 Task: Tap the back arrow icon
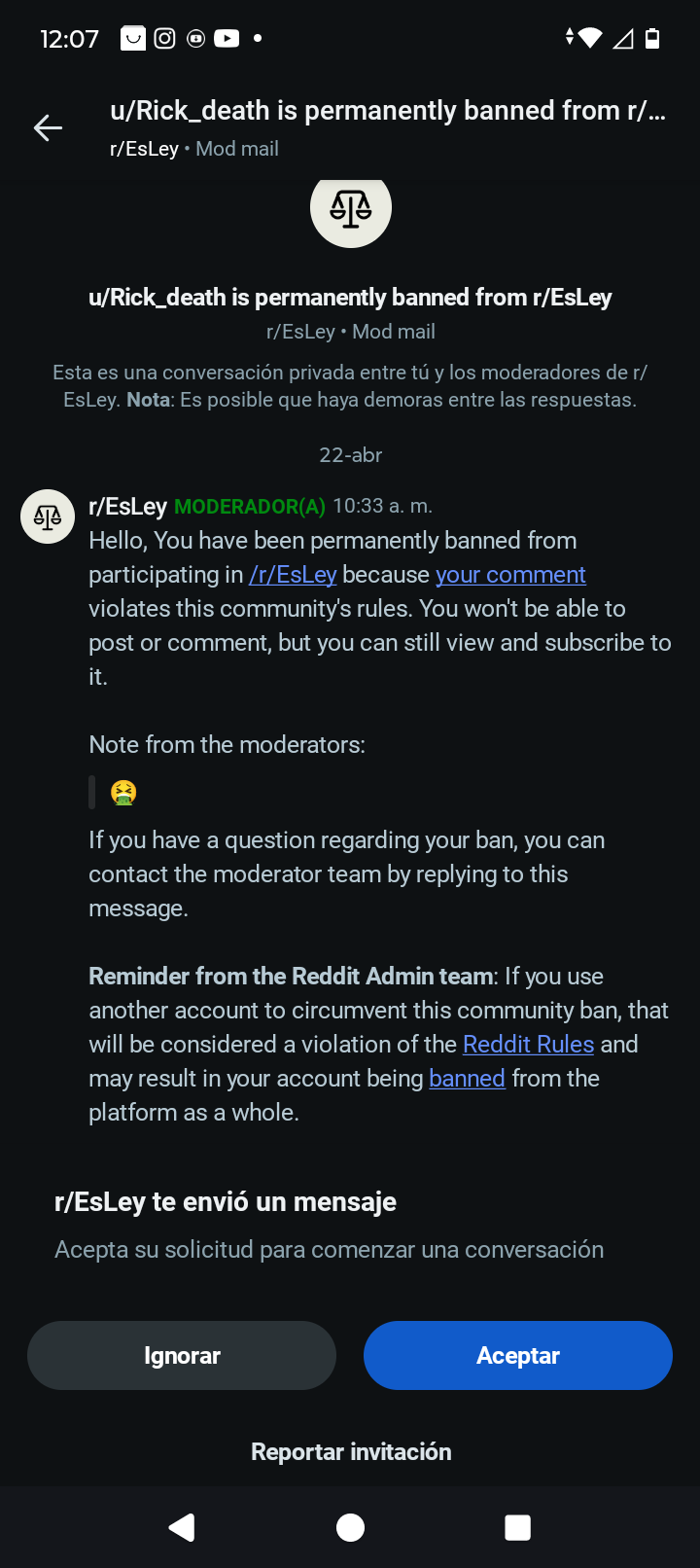point(48,127)
